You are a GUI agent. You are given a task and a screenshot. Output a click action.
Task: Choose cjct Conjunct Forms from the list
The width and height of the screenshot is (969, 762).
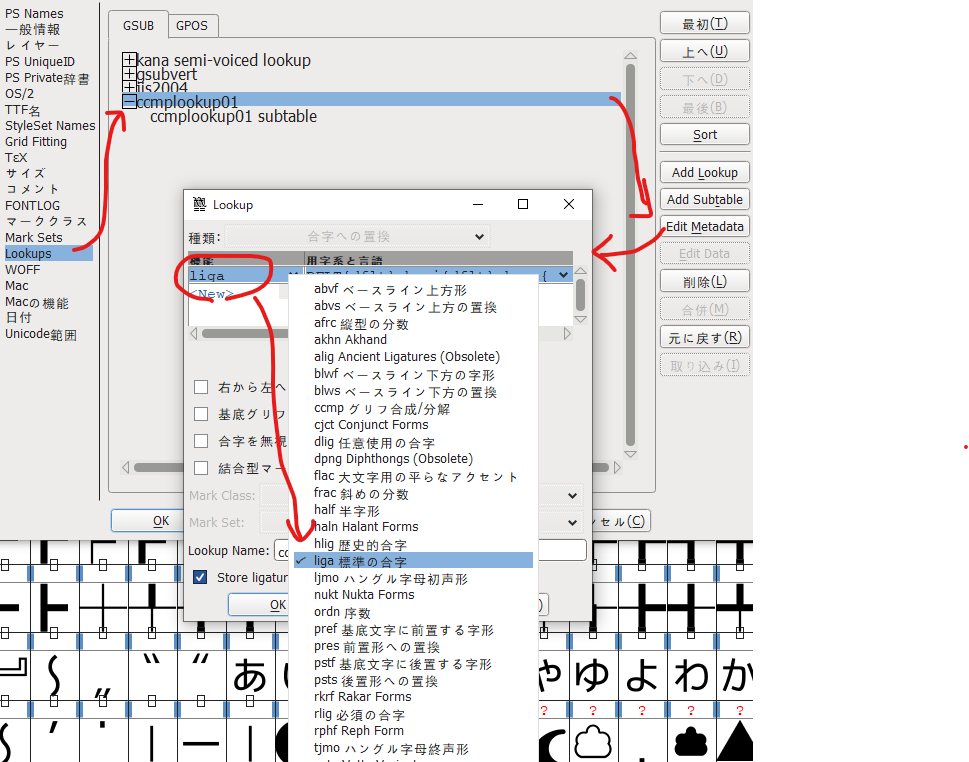[x=371, y=425]
